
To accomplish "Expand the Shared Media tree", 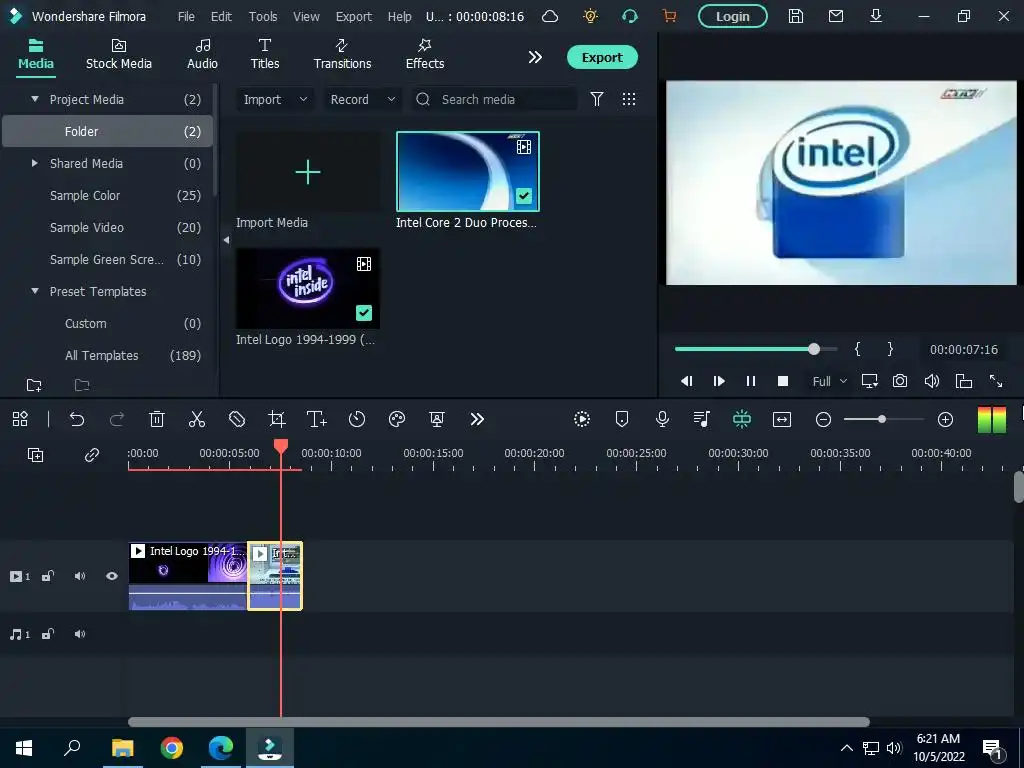I will click(35, 163).
